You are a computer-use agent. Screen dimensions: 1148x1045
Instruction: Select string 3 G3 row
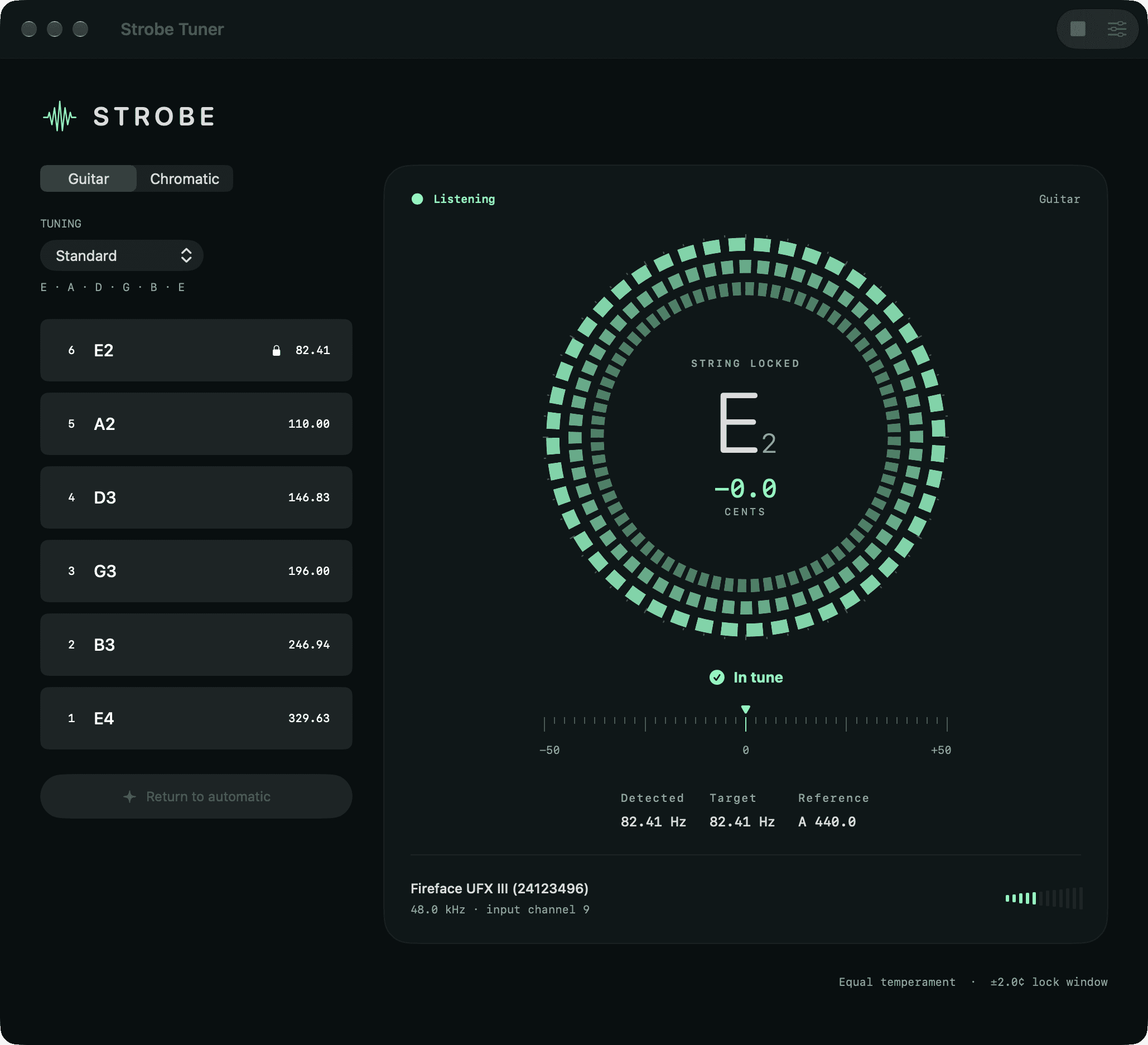(196, 571)
